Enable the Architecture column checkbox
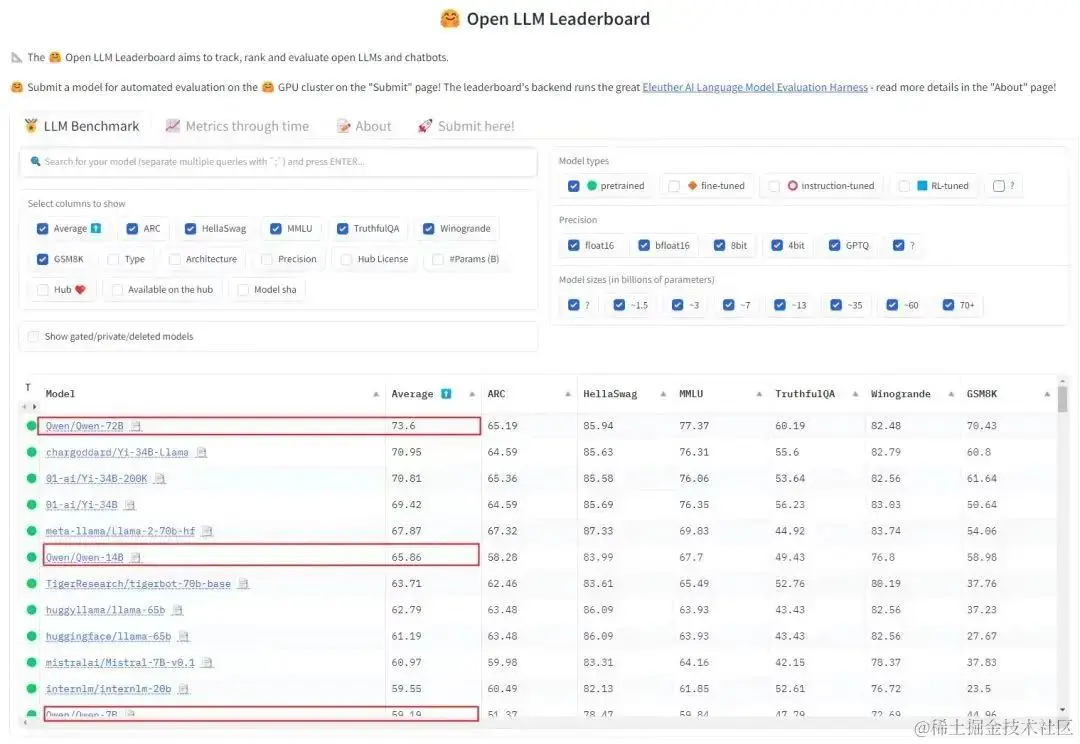Screen dimensions: 1080x744 click(x=175, y=259)
